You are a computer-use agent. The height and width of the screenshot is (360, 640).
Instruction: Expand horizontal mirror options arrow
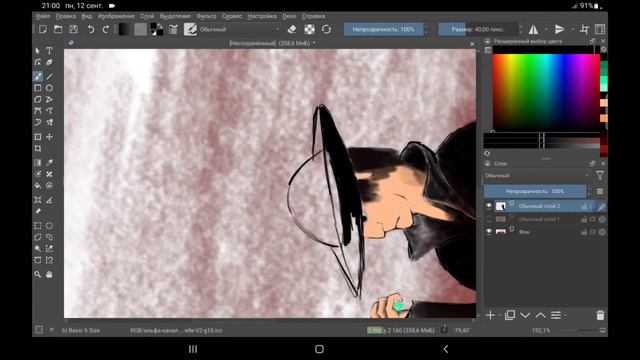click(546, 29)
